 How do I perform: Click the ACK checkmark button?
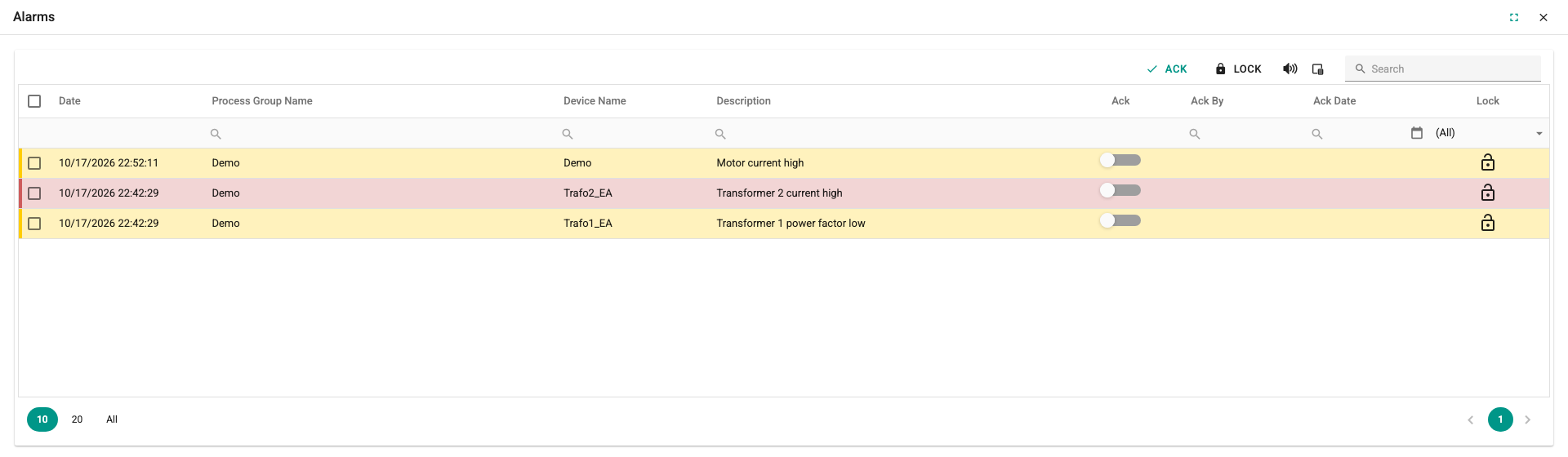pos(1166,69)
